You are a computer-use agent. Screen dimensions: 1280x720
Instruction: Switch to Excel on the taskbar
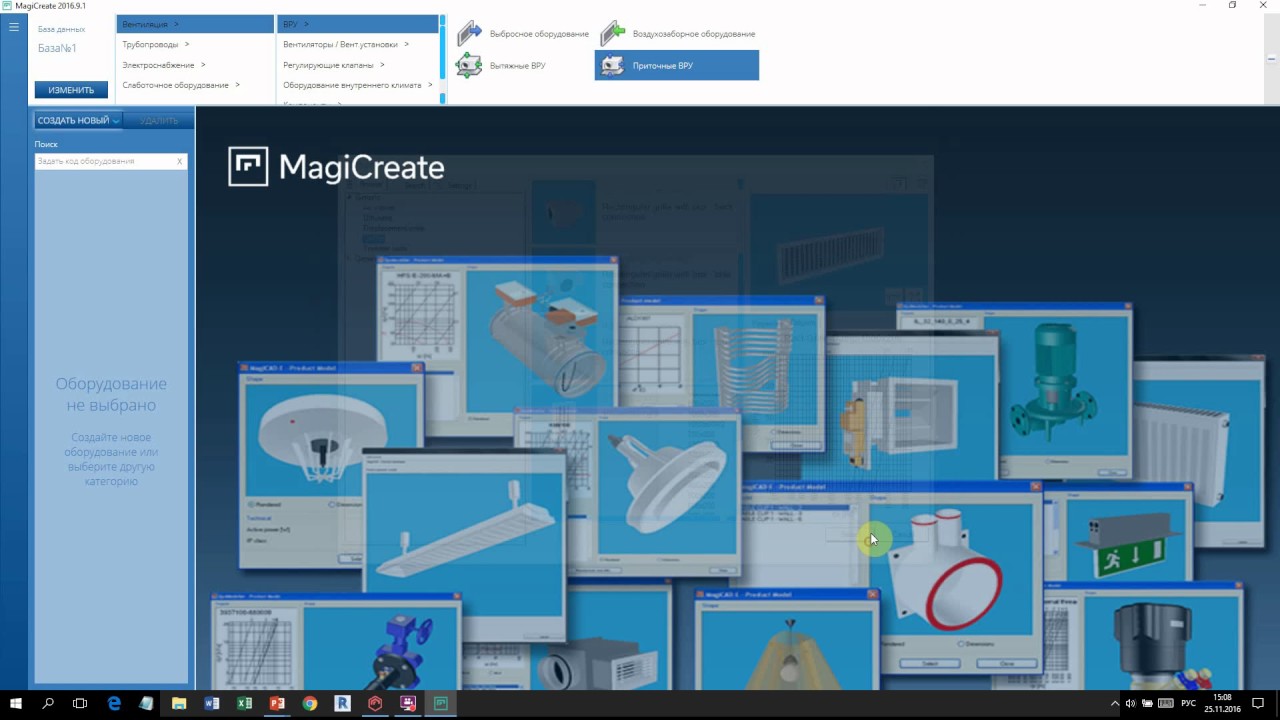(244, 704)
